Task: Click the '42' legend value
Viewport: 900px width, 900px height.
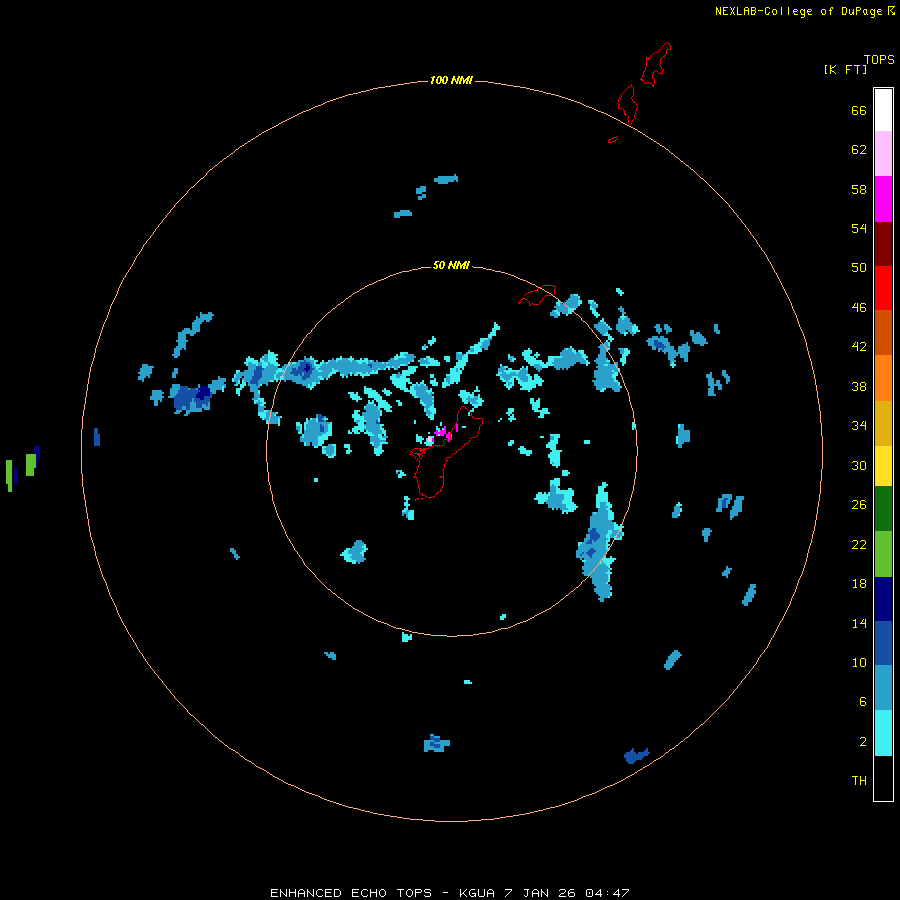Action: pyautogui.click(x=859, y=347)
